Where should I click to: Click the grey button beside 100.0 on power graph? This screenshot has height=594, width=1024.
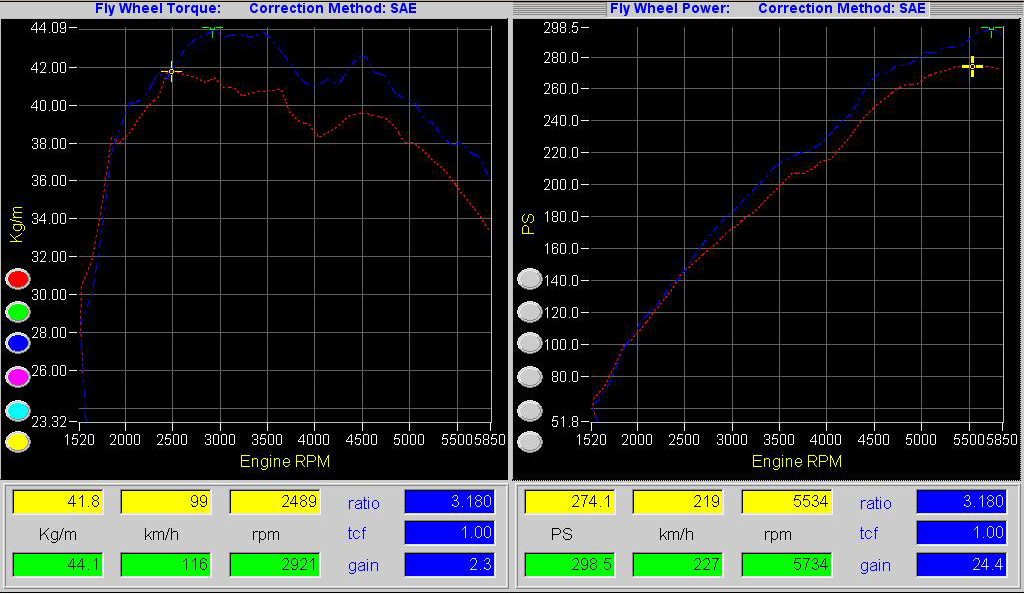[530, 343]
